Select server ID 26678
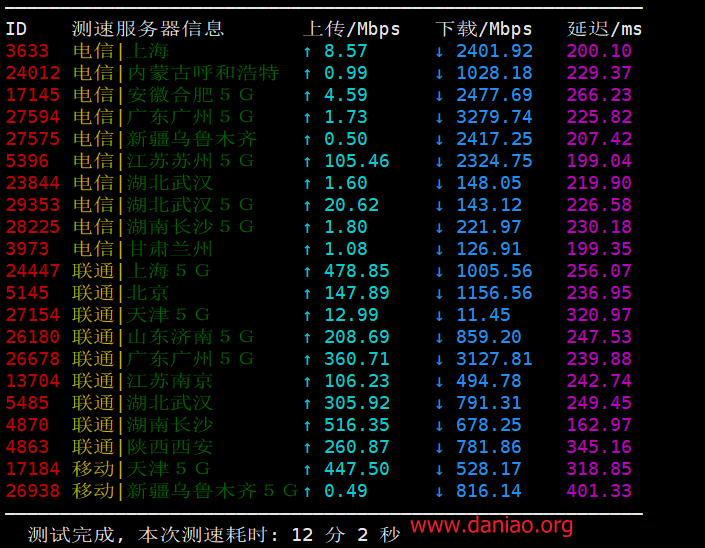The image size is (705, 548). [33, 359]
